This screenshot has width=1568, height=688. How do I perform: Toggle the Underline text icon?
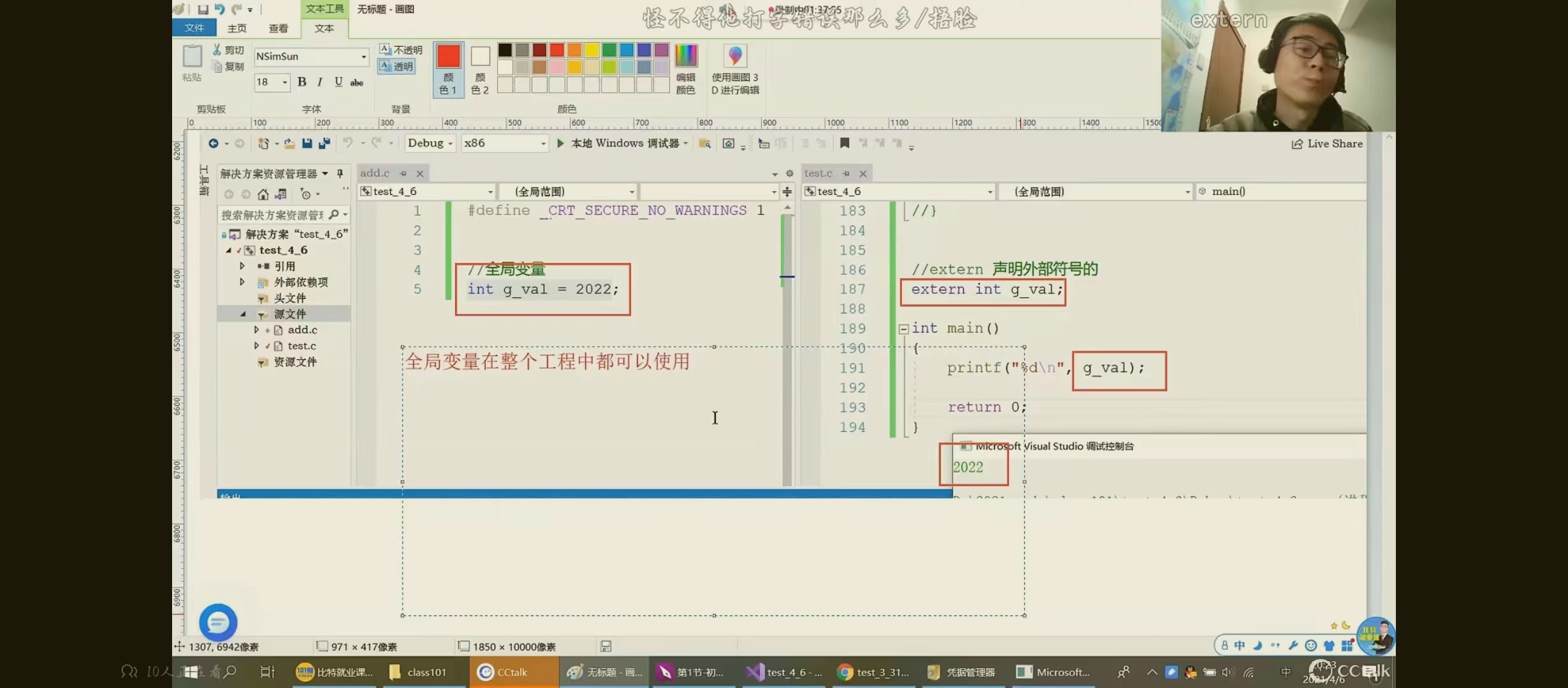tap(338, 82)
